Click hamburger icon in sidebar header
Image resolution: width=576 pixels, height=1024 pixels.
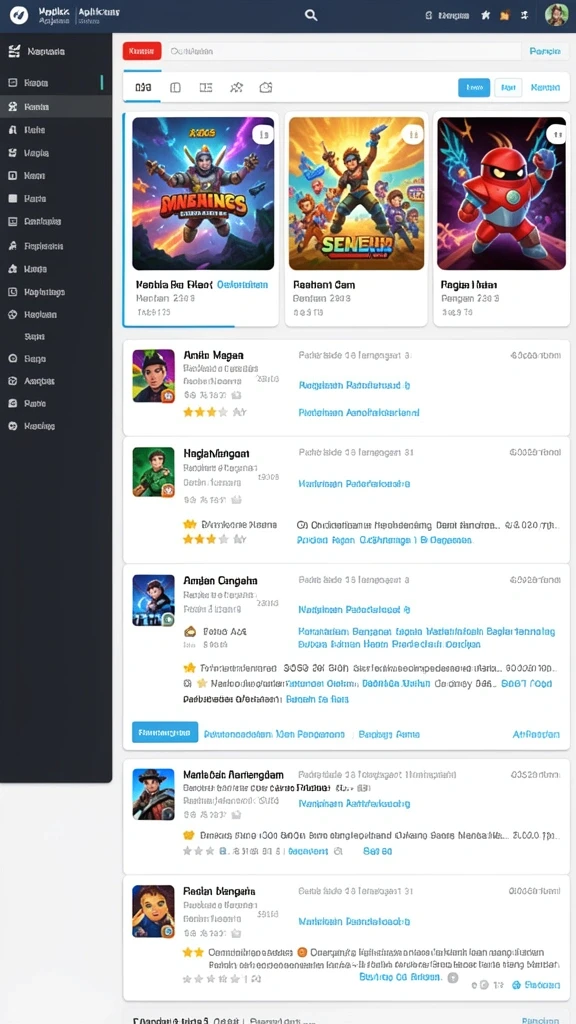[14, 52]
